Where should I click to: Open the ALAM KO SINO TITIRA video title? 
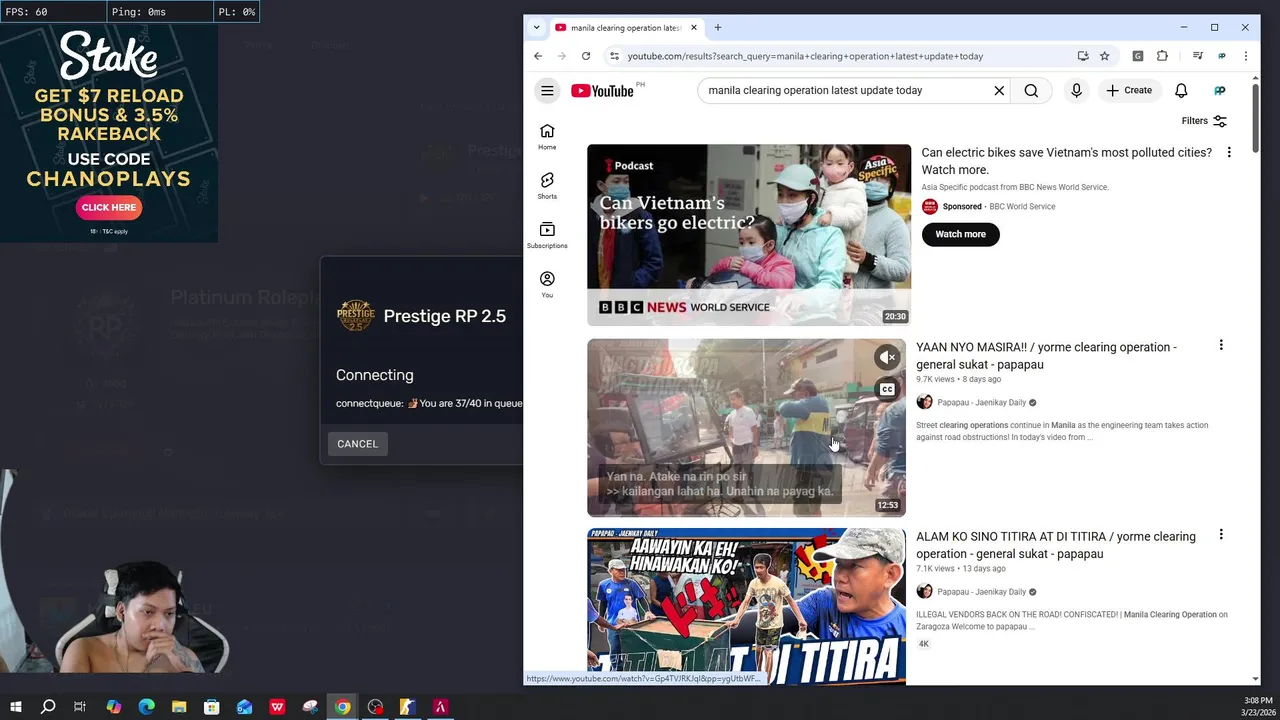pos(1055,545)
